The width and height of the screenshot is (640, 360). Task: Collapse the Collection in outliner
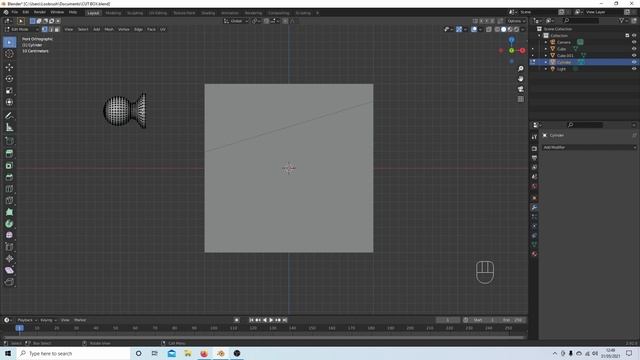pos(539,36)
